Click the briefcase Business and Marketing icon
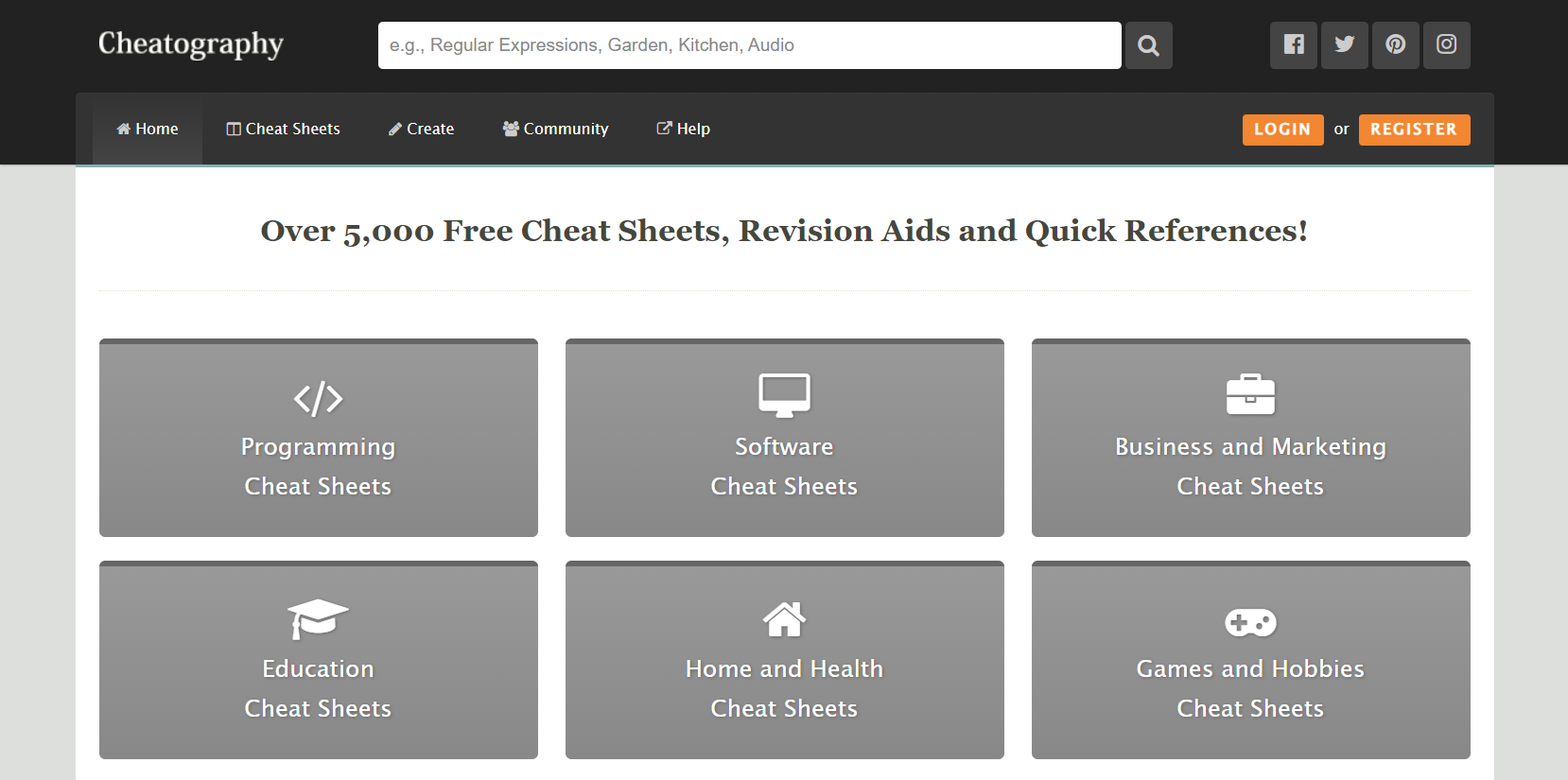Image resolution: width=1568 pixels, height=780 pixels. [x=1250, y=395]
